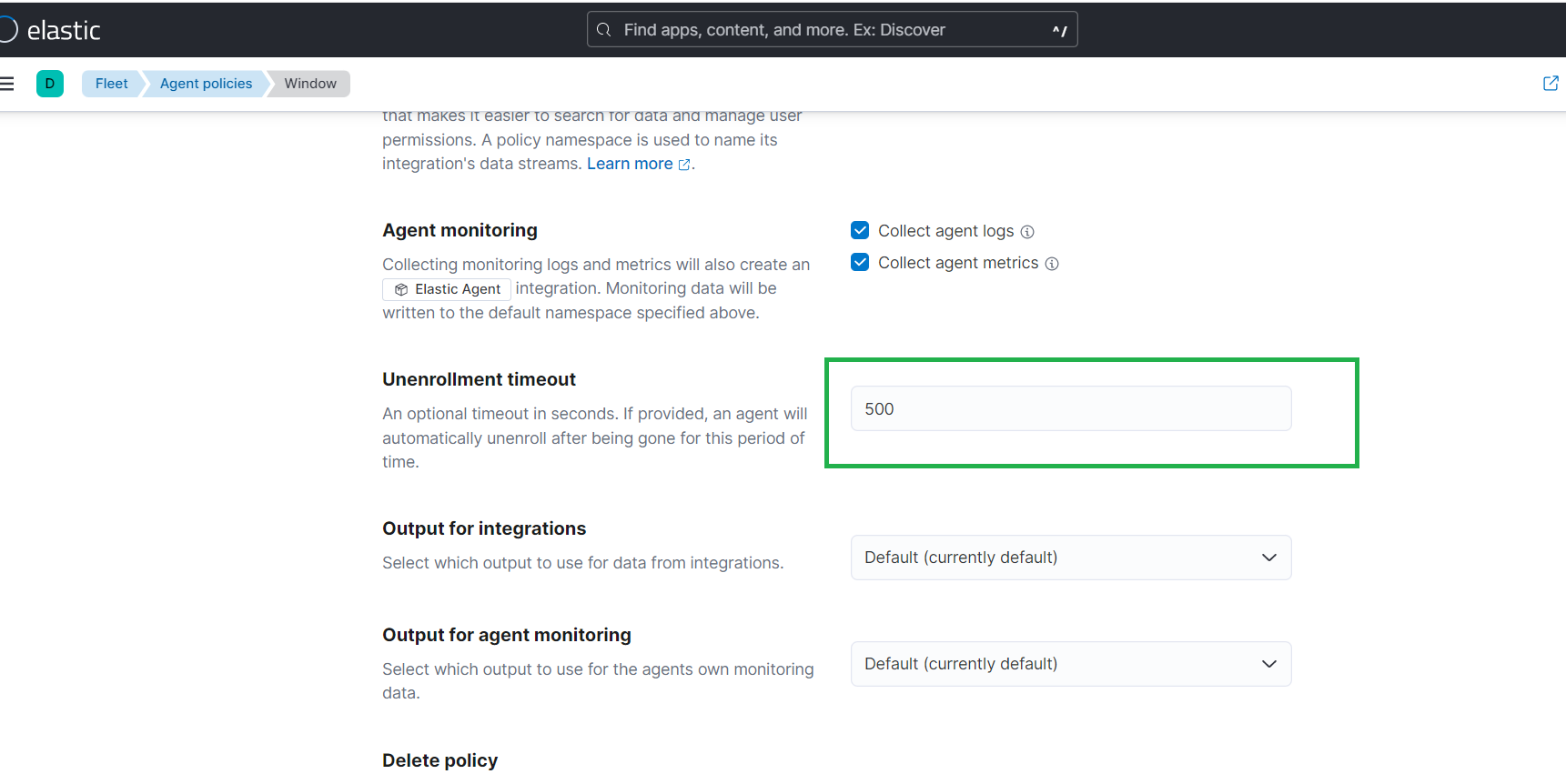The height and width of the screenshot is (784, 1566).
Task: Uncheck Collect agent logs checkbox
Action: pyautogui.click(x=860, y=230)
